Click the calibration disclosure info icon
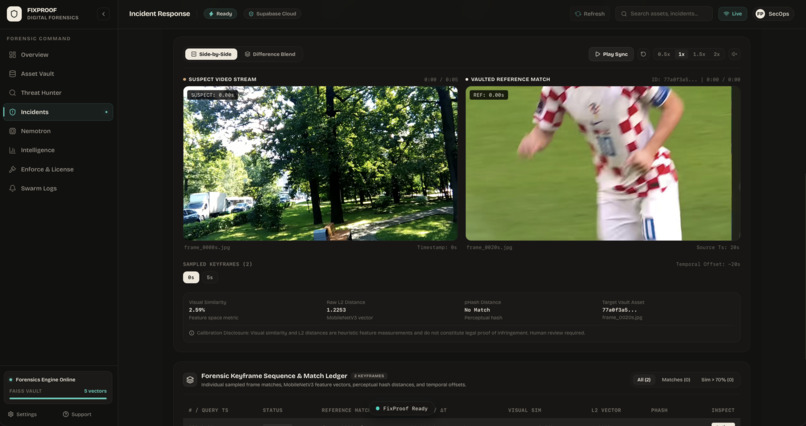Screen dimensions: 806x426 (x=192, y=333)
